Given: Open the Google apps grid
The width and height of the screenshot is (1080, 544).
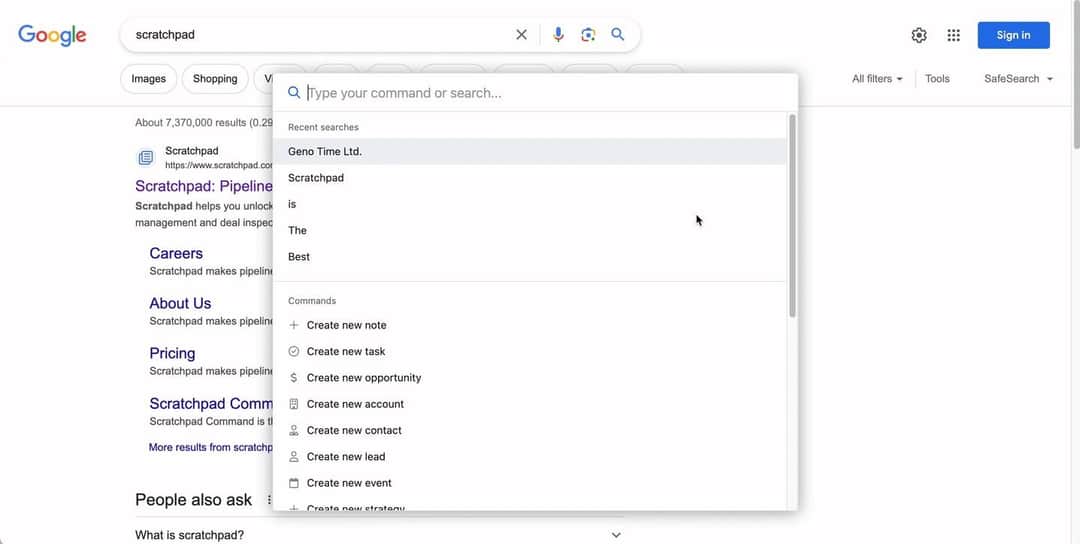Looking at the screenshot, I should 953,35.
